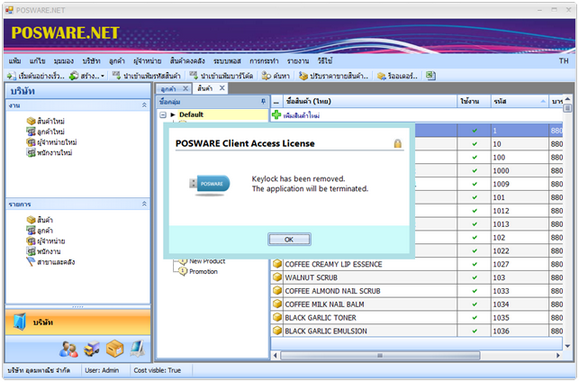The image size is (579, 382).
Task: Sort by the รหัส column header
Action: (x=519, y=101)
